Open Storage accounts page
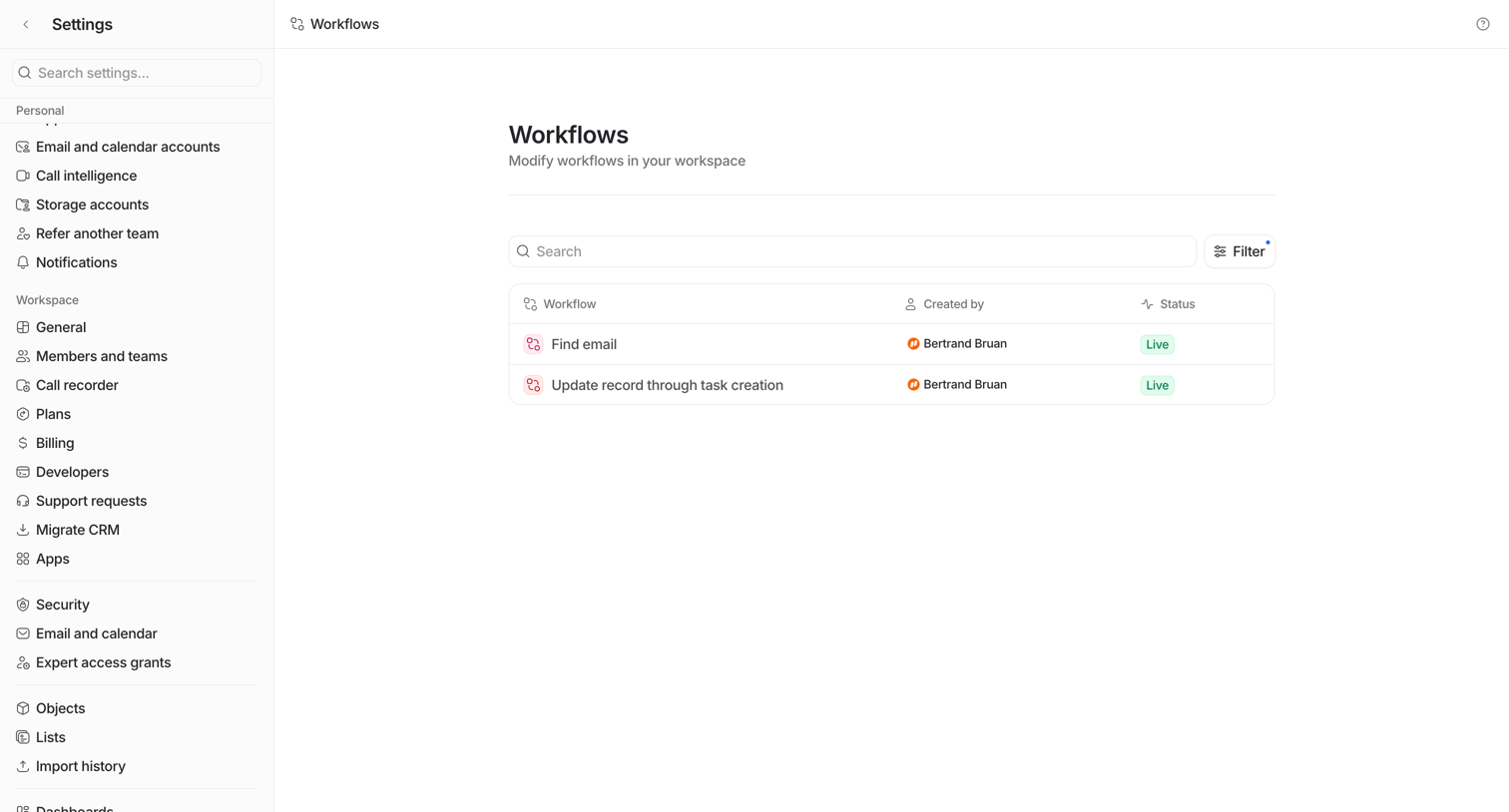Image resolution: width=1509 pixels, height=812 pixels. point(92,204)
